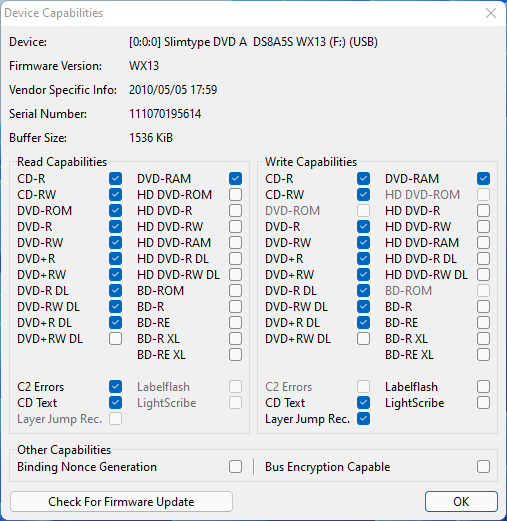Image resolution: width=507 pixels, height=521 pixels.
Task: Click vendor info 2010/05/05 17:59
Action: pyautogui.click(x=173, y=90)
